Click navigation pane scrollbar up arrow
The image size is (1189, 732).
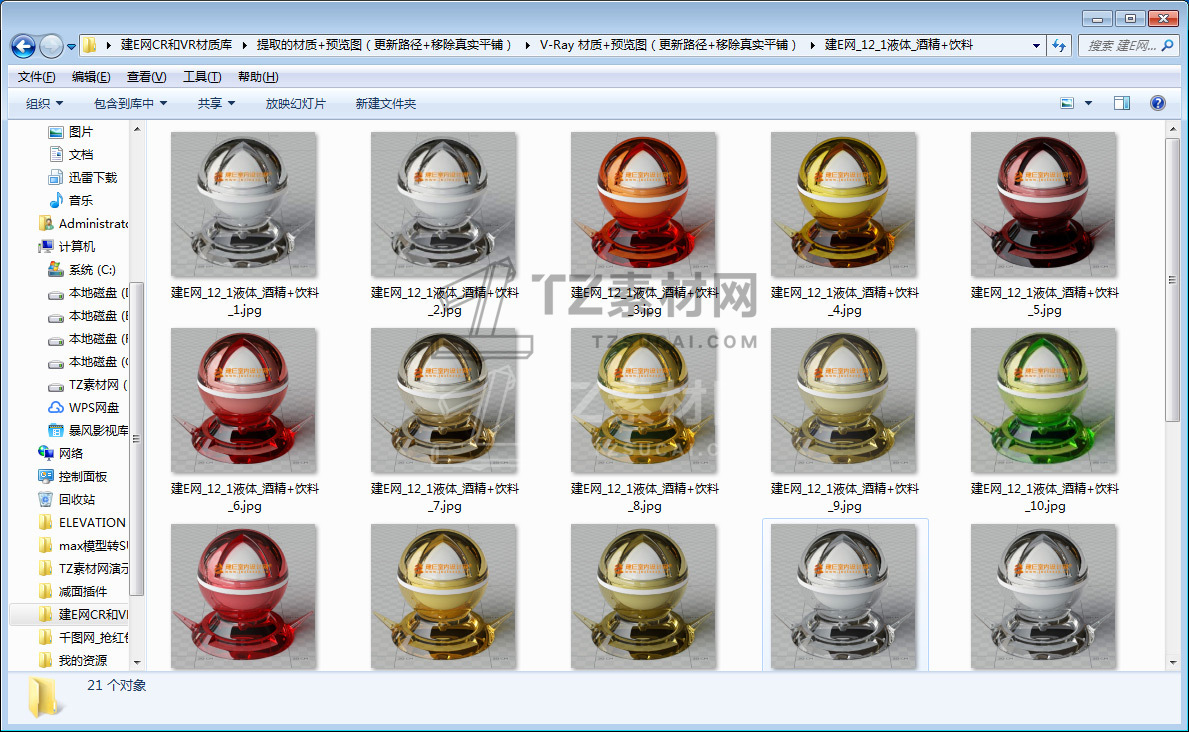[x=137, y=130]
